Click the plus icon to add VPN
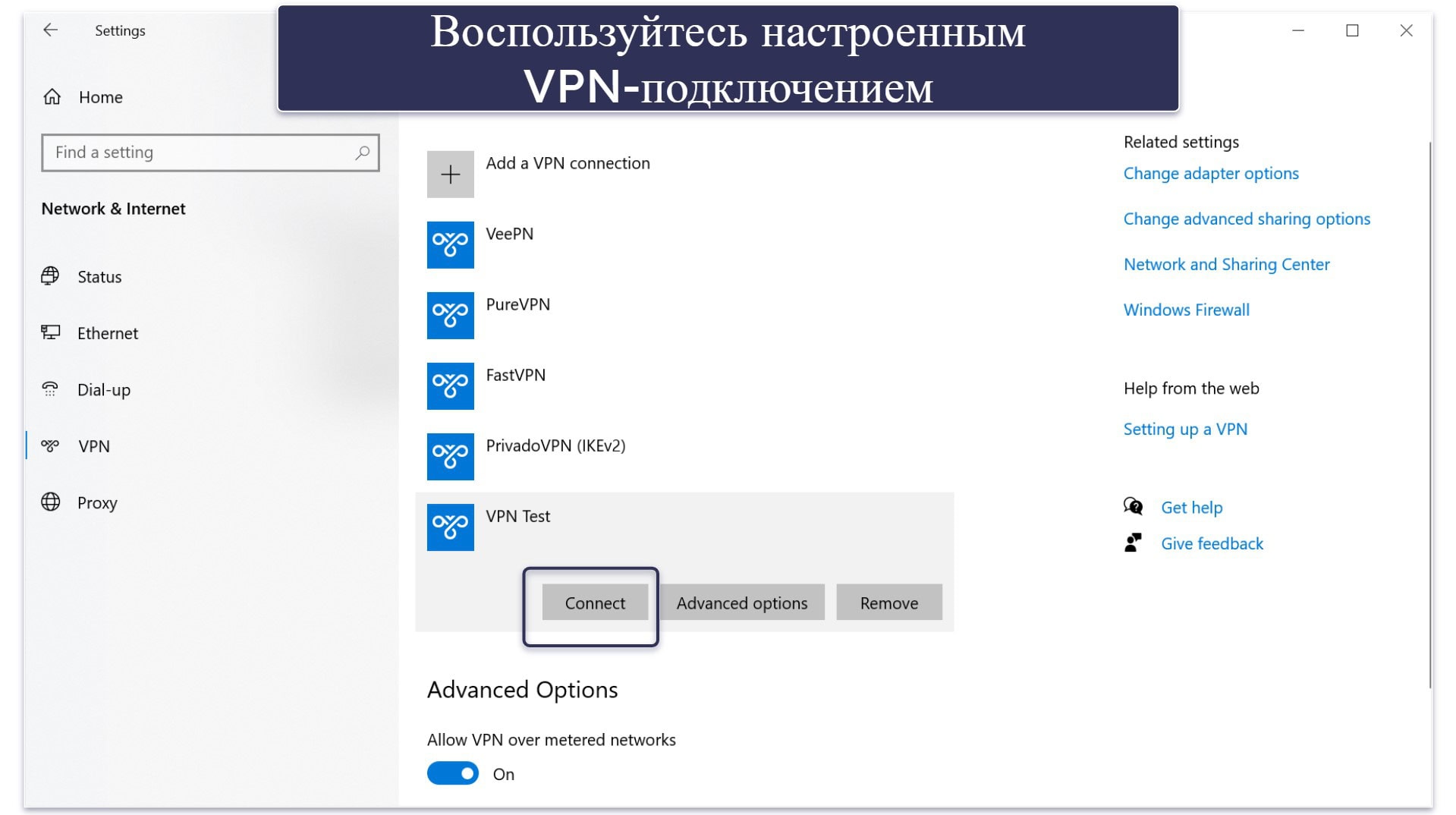Screen dimensions: 1456x815 pyautogui.click(x=450, y=175)
